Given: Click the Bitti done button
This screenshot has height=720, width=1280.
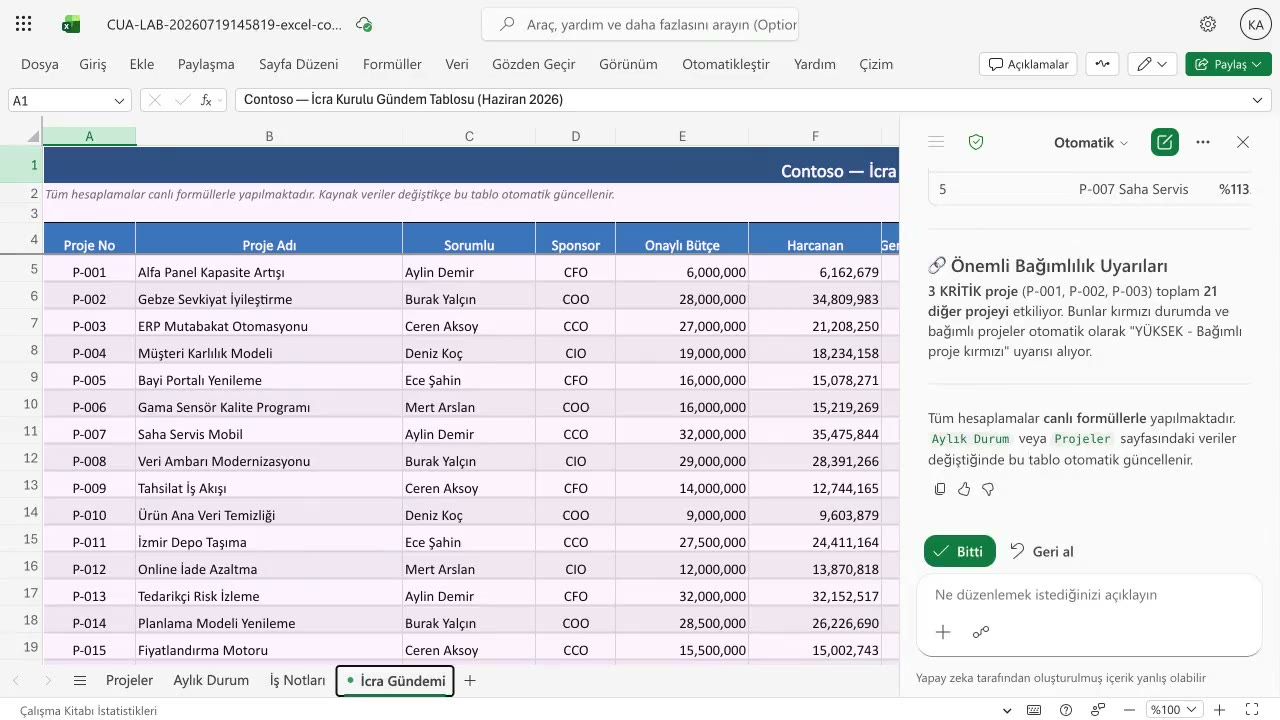Looking at the screenshot, I should coord(959,551).
